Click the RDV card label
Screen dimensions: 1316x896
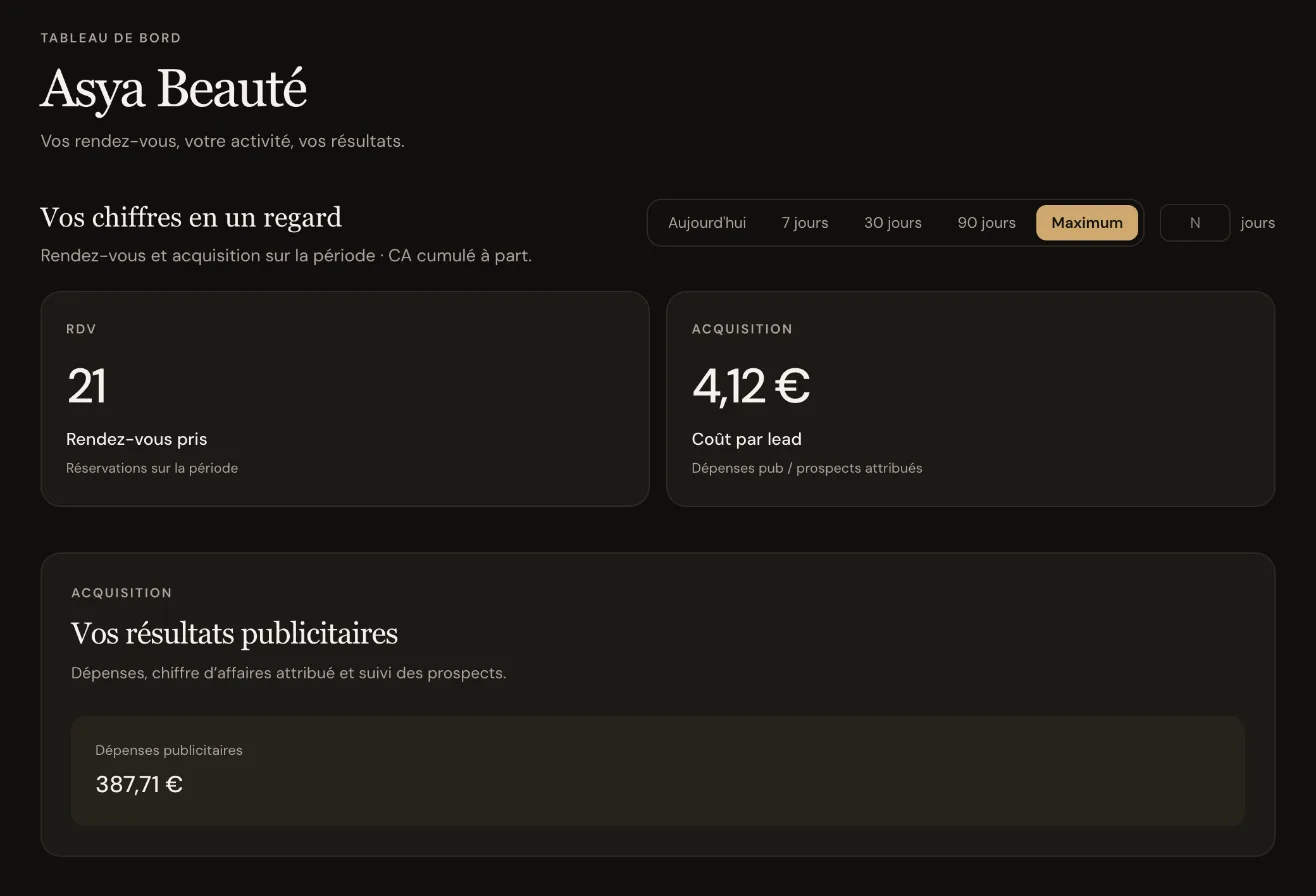pyautogui.click(x=81, y=329)
